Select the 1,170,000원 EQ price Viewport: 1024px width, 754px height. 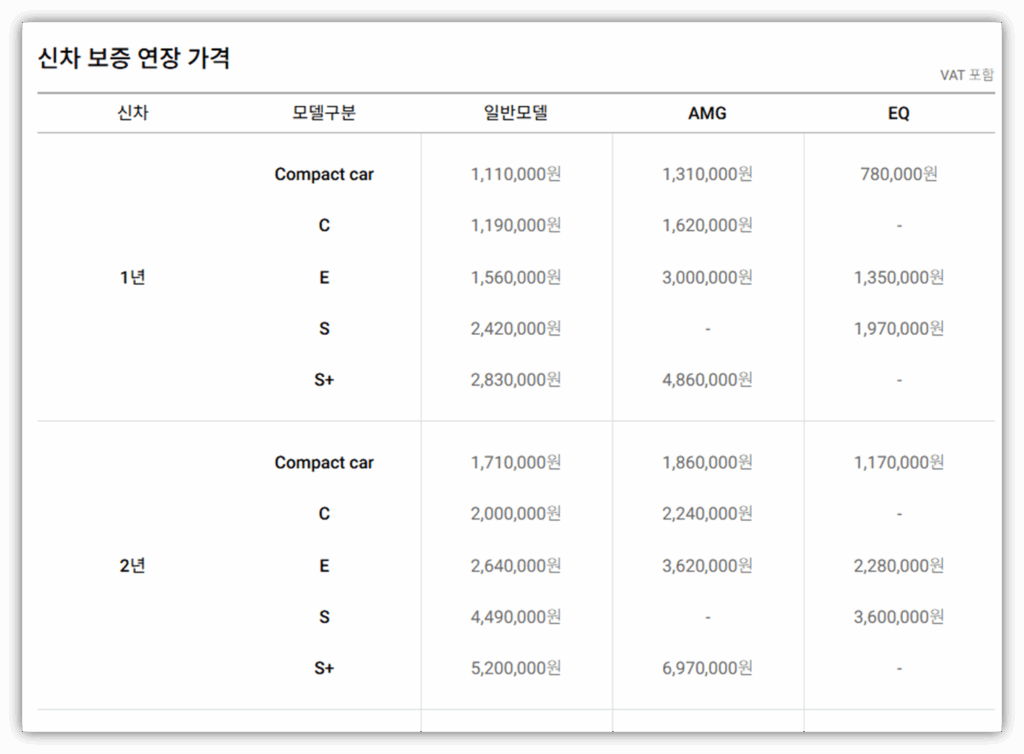tap(898, 462)
